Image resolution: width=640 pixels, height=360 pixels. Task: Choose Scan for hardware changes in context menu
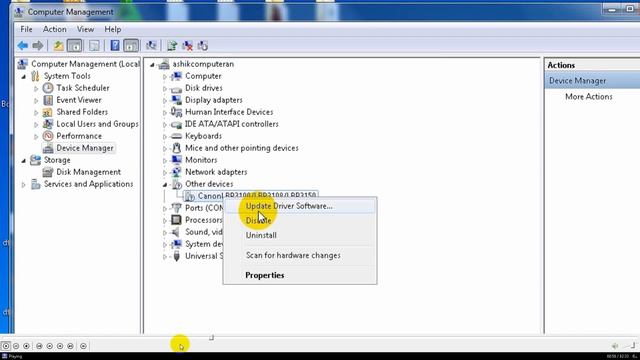(x=300, y=255)
